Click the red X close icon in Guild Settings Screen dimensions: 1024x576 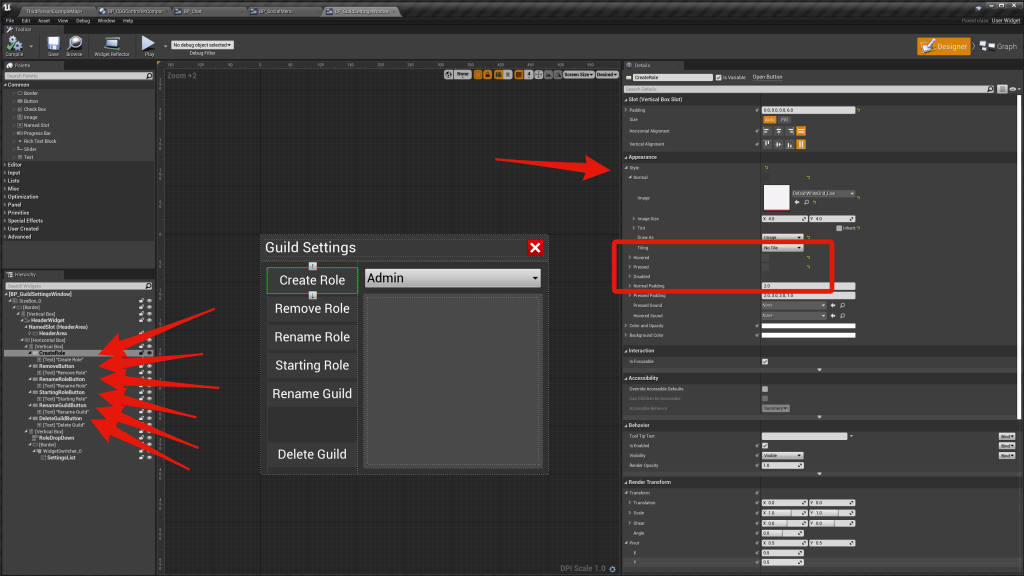pyautogui.click(x=535, y=247)
